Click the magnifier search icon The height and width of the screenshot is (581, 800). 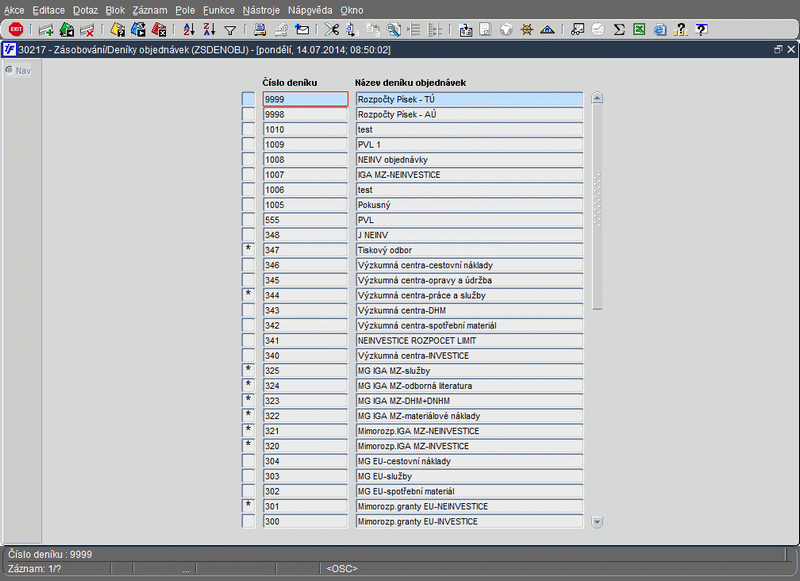[393, 30]
